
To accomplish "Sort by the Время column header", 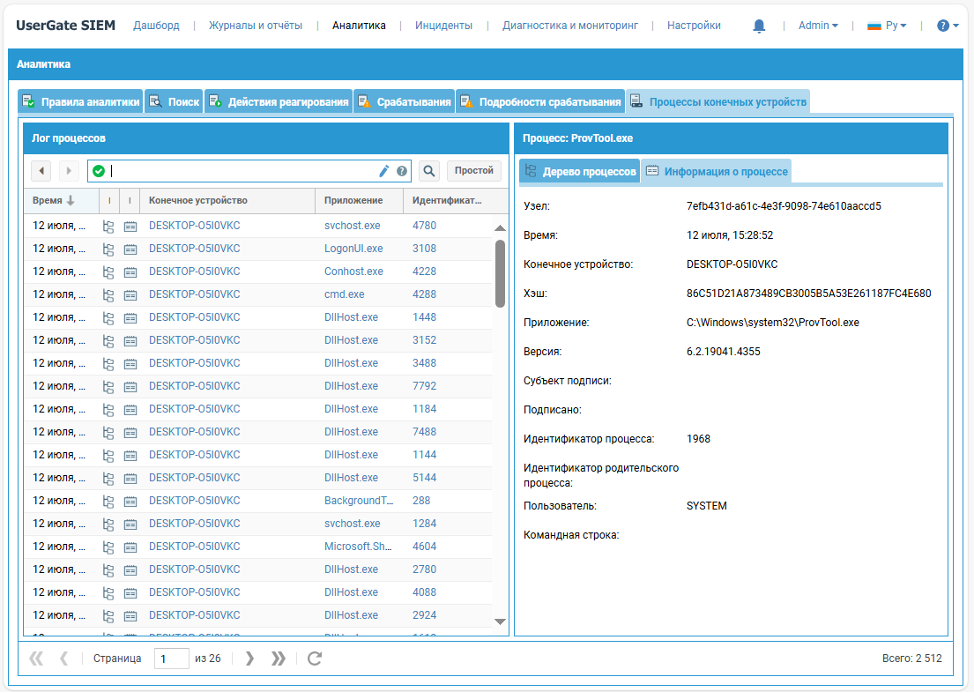I will tap(55, 201).
